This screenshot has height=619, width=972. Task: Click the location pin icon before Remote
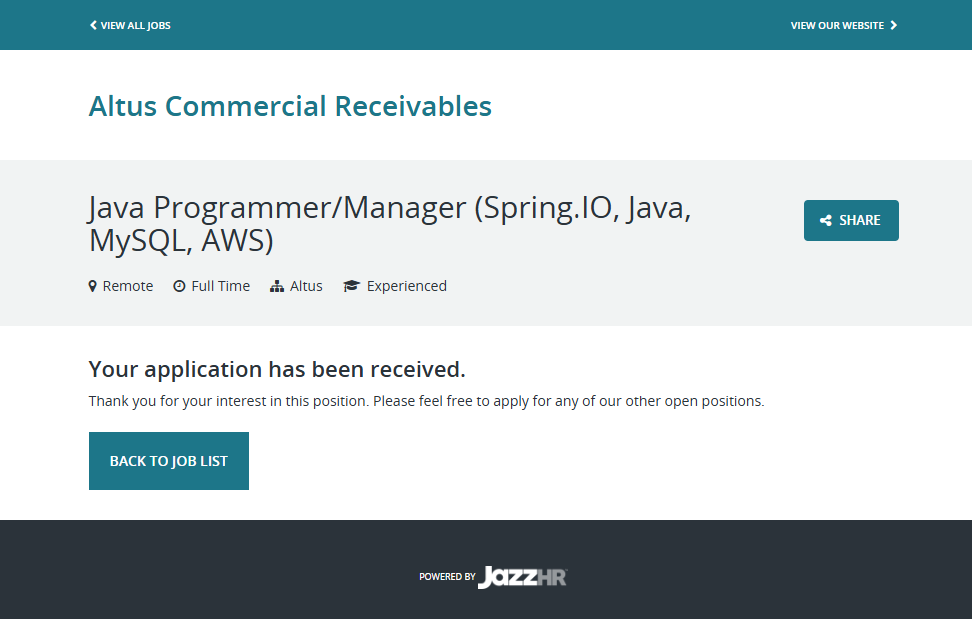coord(93,286)
